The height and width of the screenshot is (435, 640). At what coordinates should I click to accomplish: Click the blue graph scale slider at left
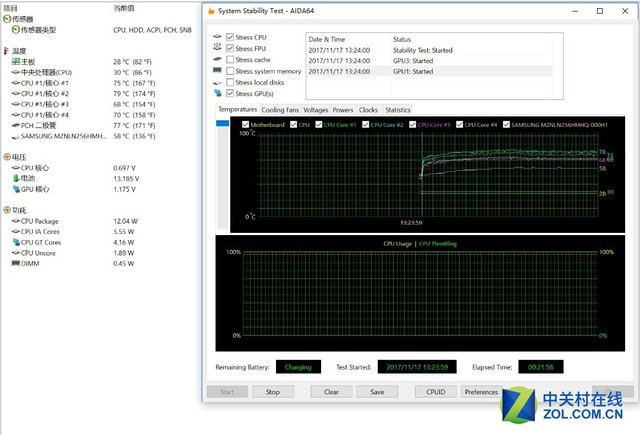pyautogui.click(x=222, y=124)
